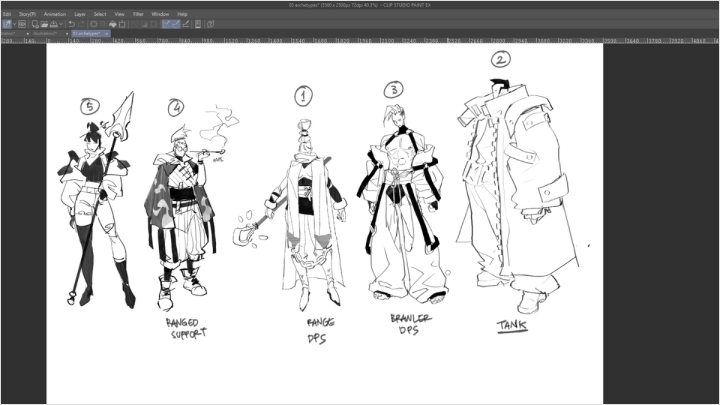
Task: Click the title bar text '03 archetypes*'
Action: 304,5
